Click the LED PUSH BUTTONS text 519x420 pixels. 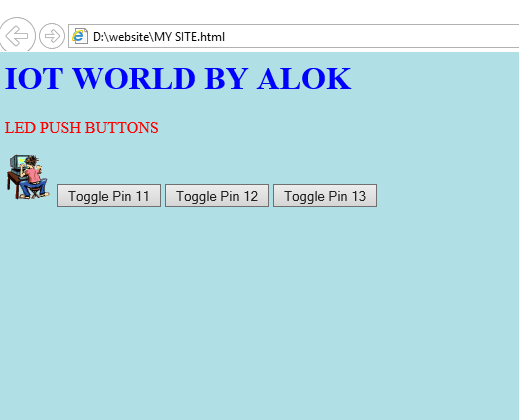(82, 128)
